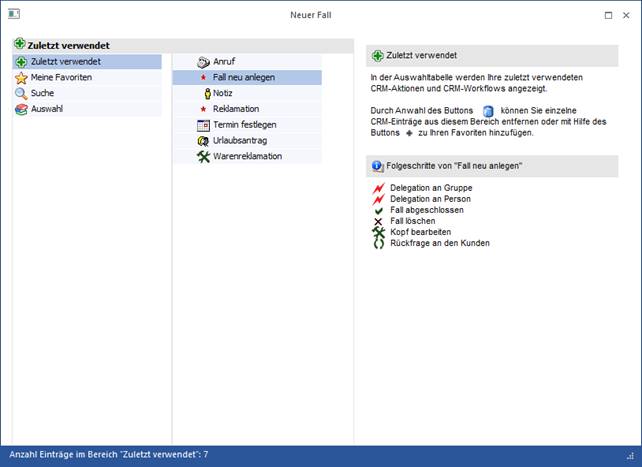Viewport: 642px width, 467px height.
Task: Select the Fall neu anlegen entry
Action: tap(244, 77)
